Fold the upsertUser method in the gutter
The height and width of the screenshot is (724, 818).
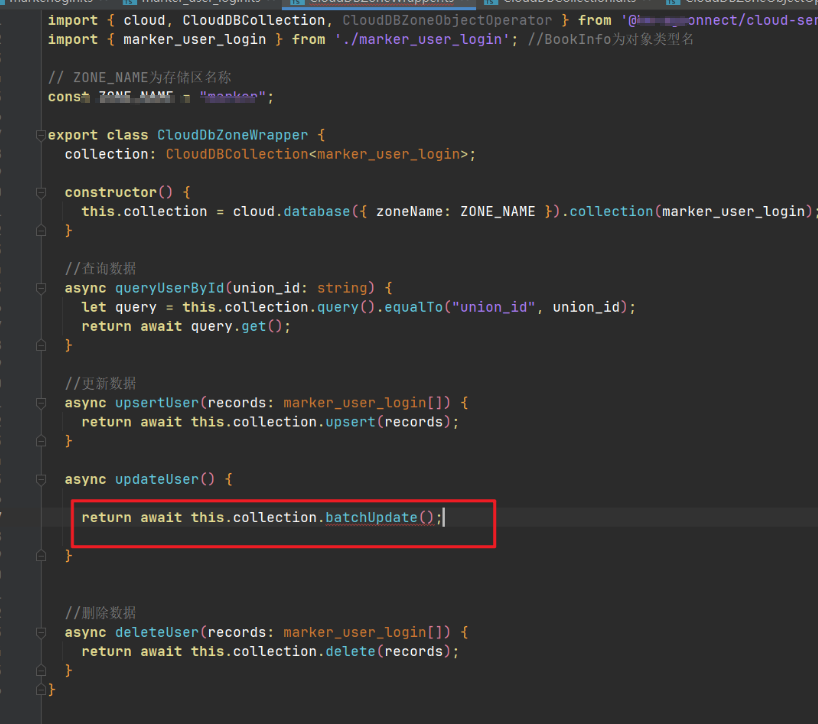click(x=39, y=403)
